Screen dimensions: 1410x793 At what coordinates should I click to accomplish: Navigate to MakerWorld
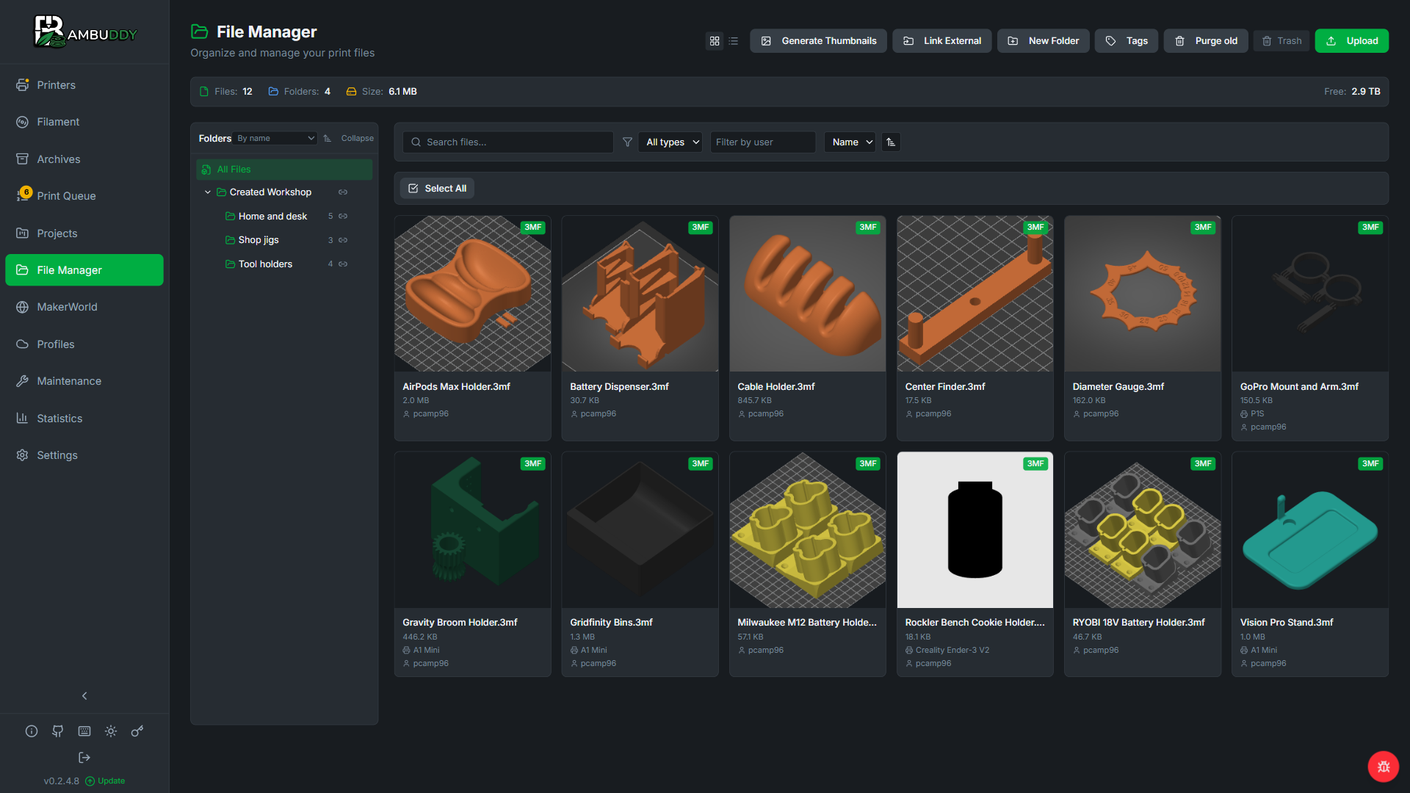84,307
